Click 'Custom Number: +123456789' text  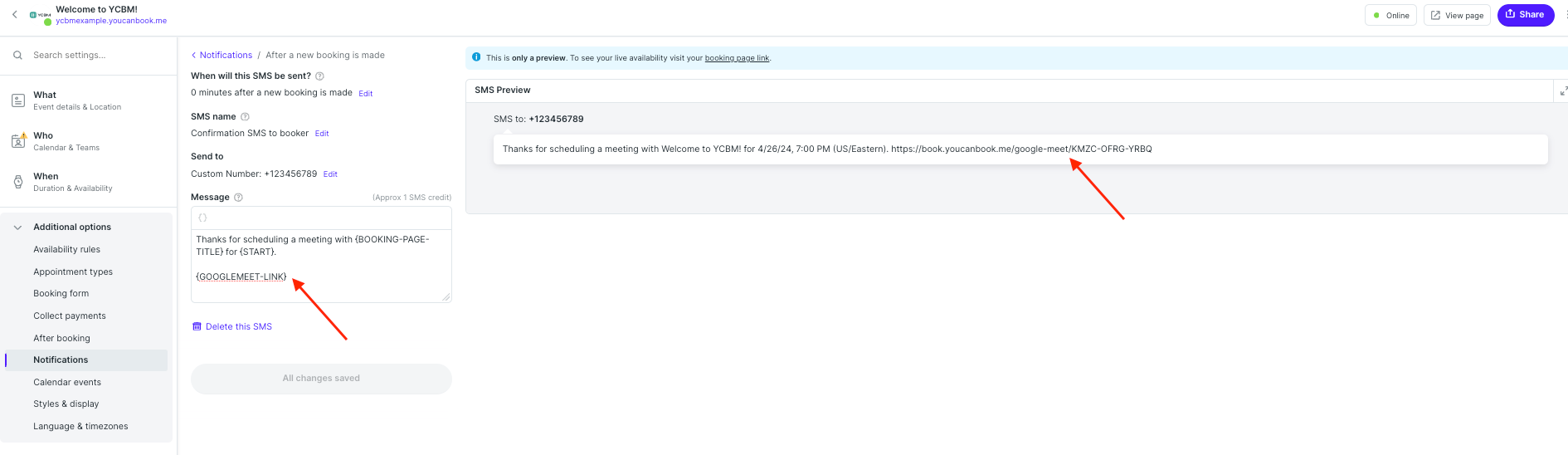click(x=254, y=174)
